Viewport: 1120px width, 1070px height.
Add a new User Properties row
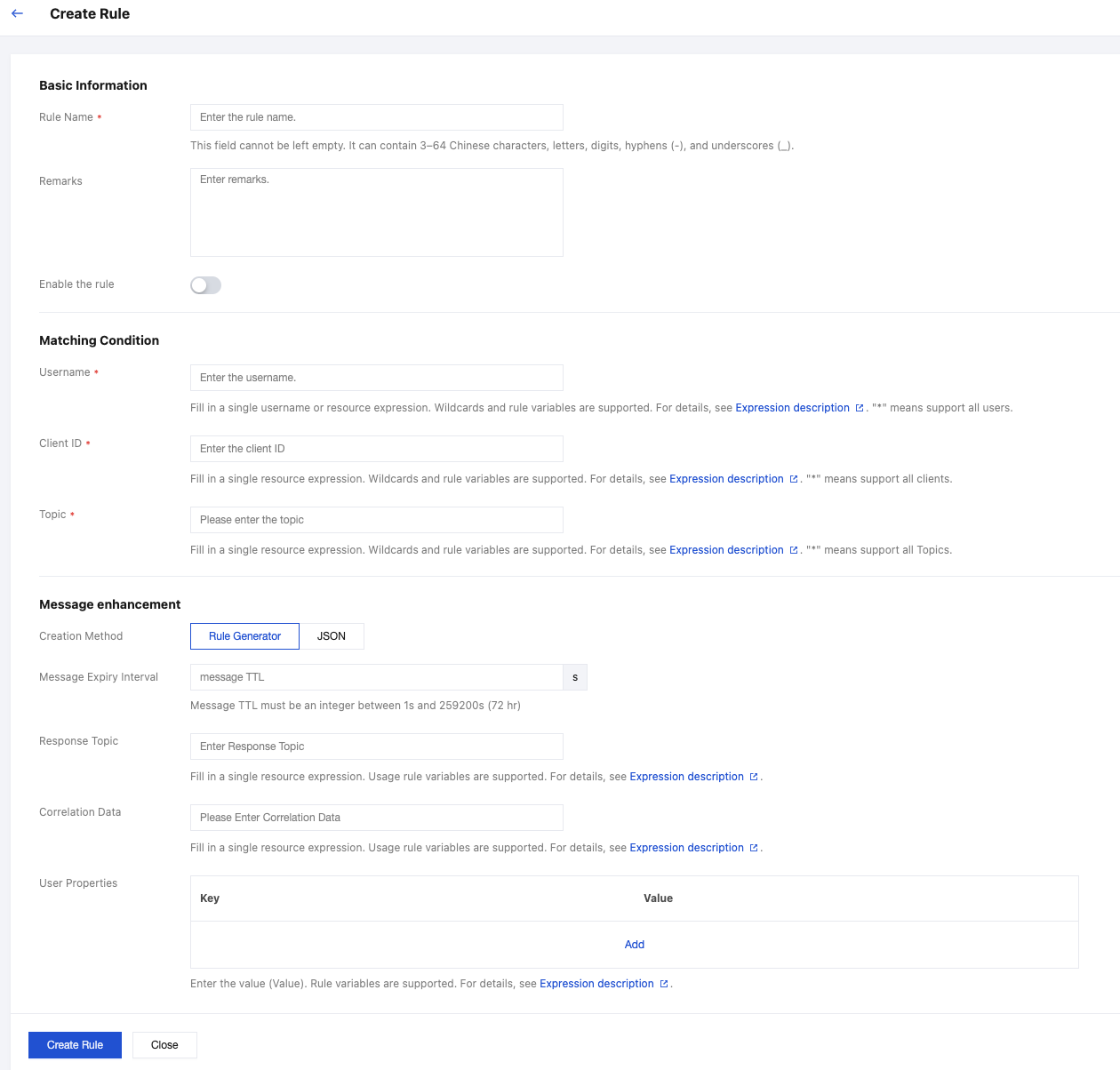click(x=634, y=945)
